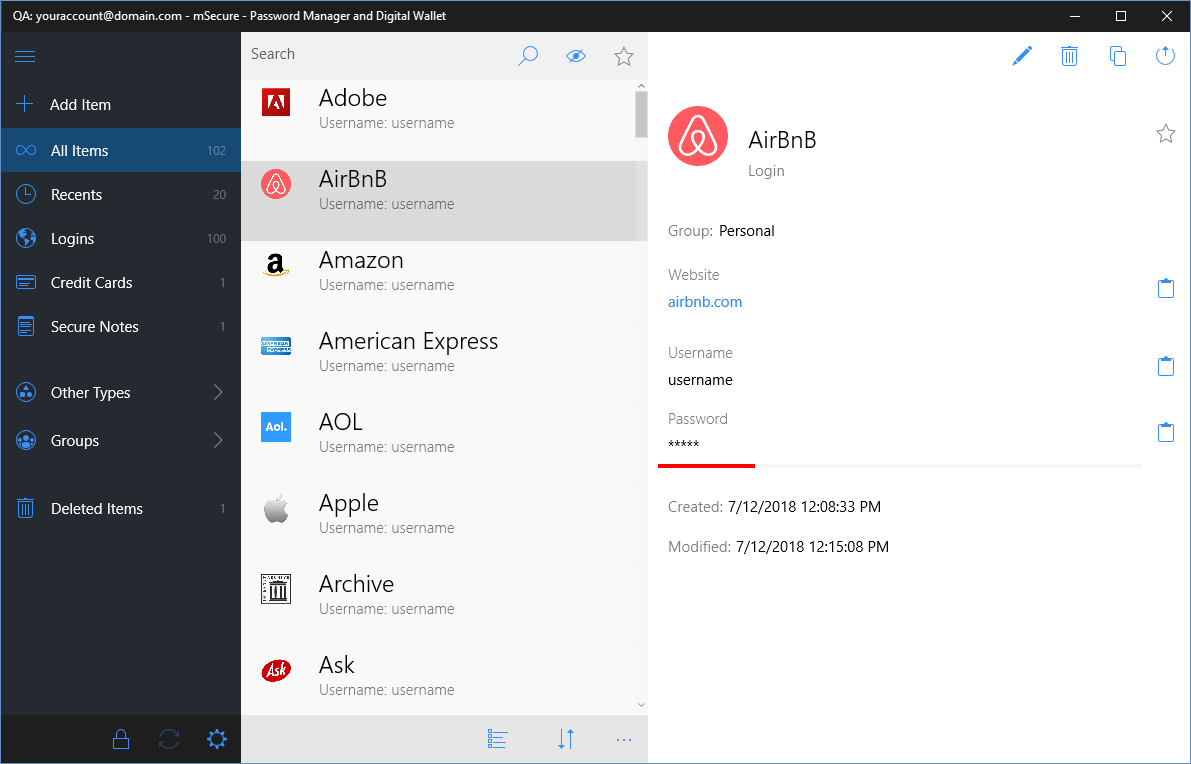Click the Amazon logo icon
Image resolution: width=1191 pixels, height=764 pixels.
(276, 264)
